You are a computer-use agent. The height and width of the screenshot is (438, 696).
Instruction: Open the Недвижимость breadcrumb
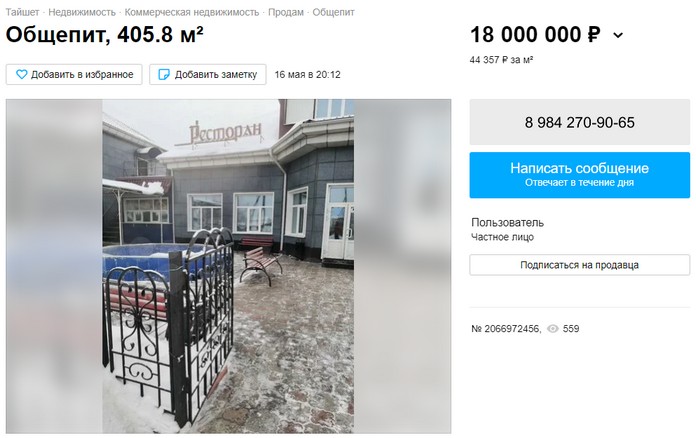pyautogui.click(x=82, y=12)
